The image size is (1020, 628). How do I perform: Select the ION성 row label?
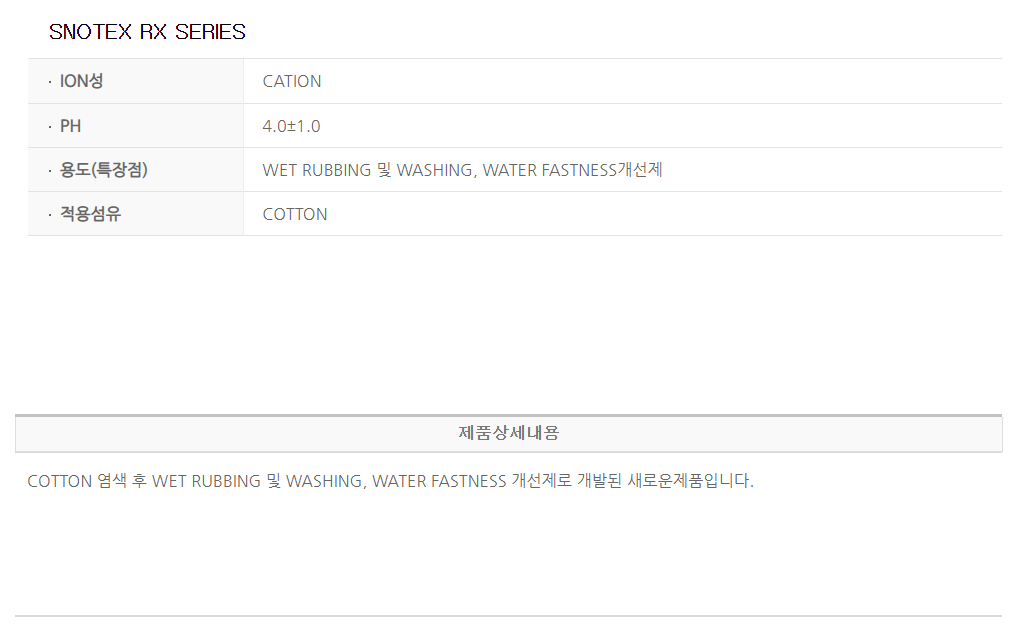[x=81, y=81]
